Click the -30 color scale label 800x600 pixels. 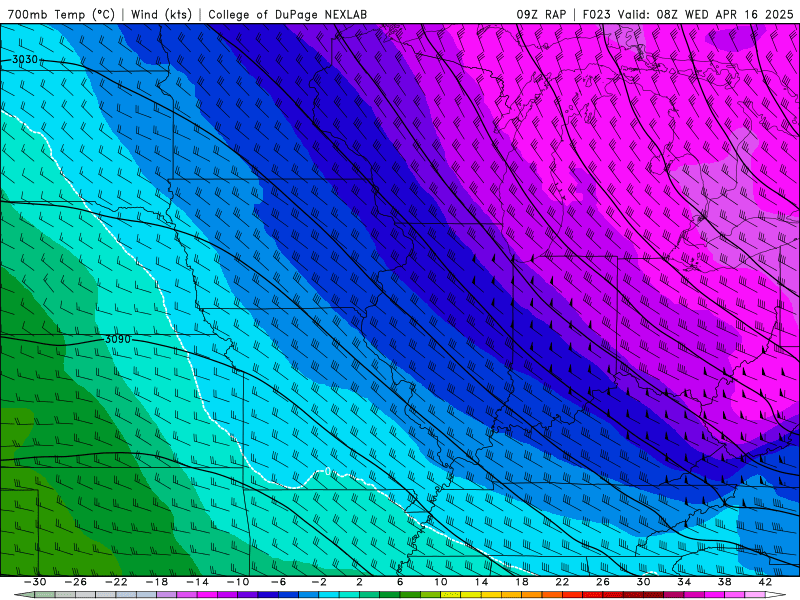click(35, 582)
